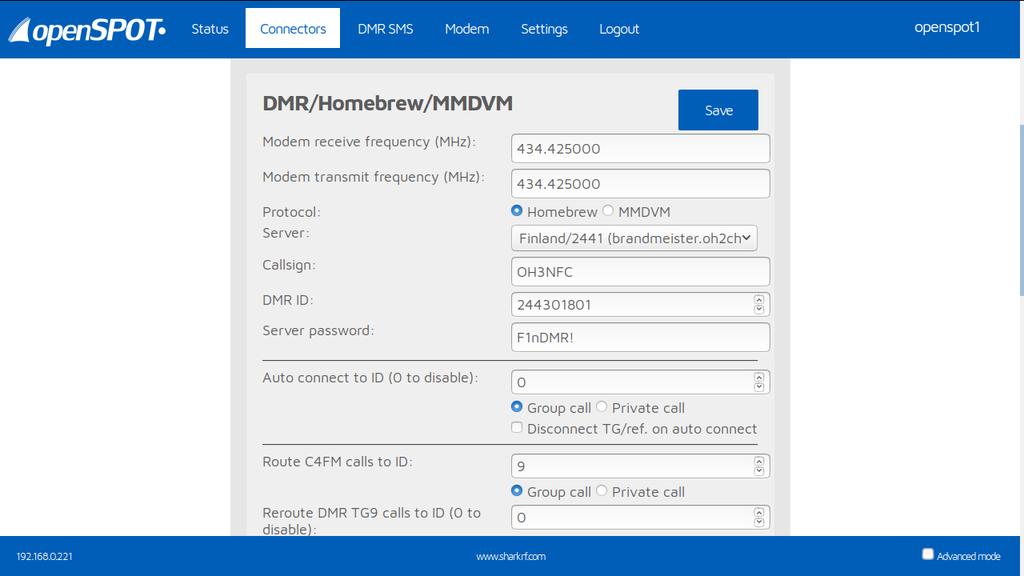This screenshot has width=1024, height=576.
Task: Save the DMR/Homebrew/MMDVM settings
Action: pyautogui.click(x=718, y=110)
